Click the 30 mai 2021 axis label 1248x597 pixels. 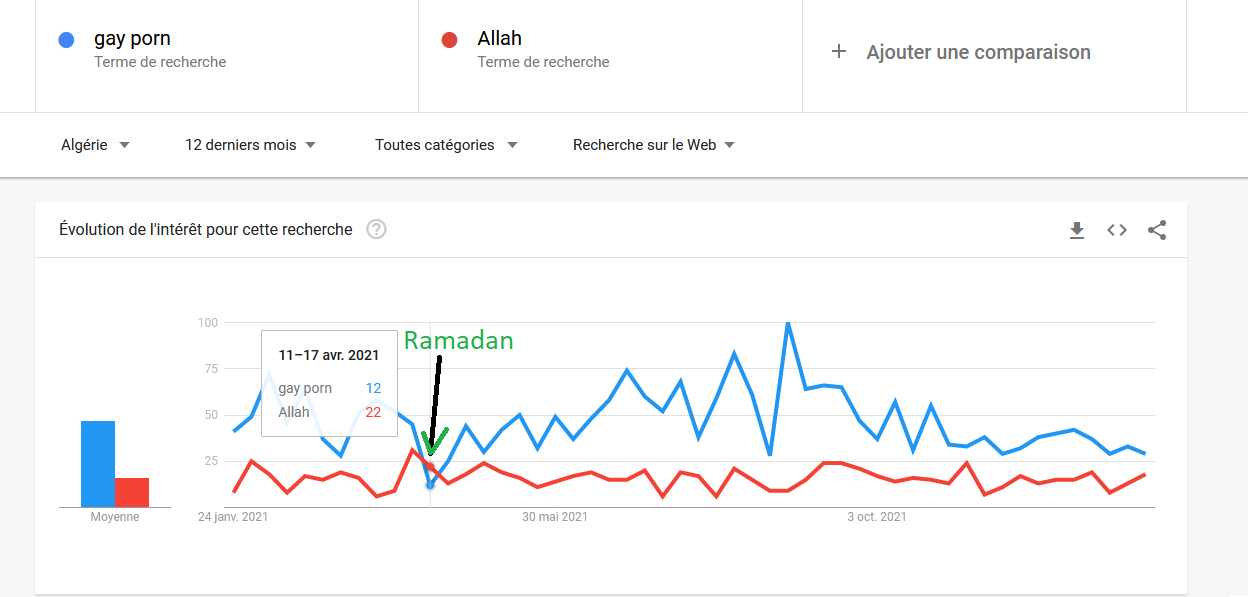point(555,517)
